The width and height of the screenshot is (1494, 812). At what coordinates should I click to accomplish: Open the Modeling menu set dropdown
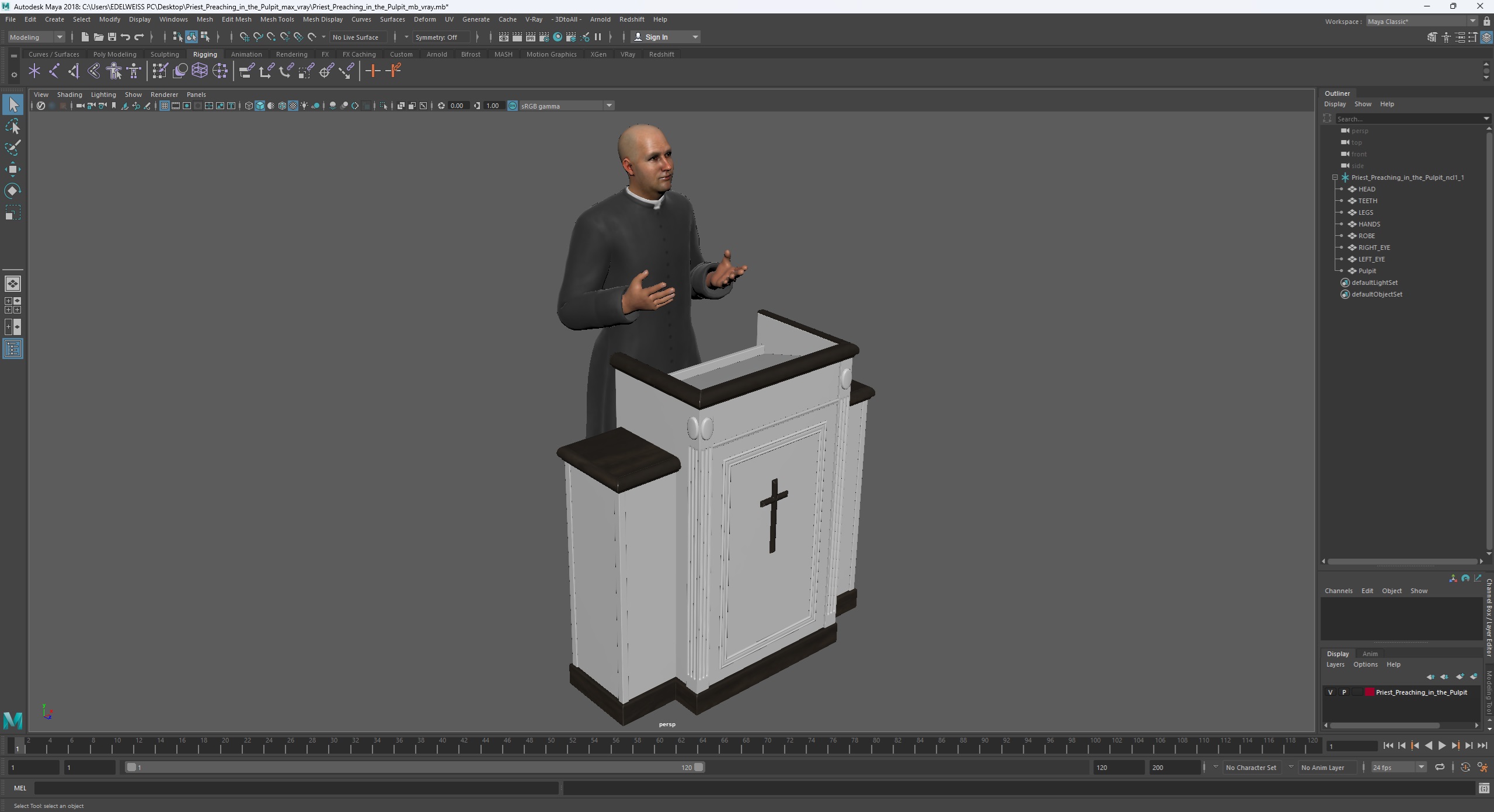(36, 37)
